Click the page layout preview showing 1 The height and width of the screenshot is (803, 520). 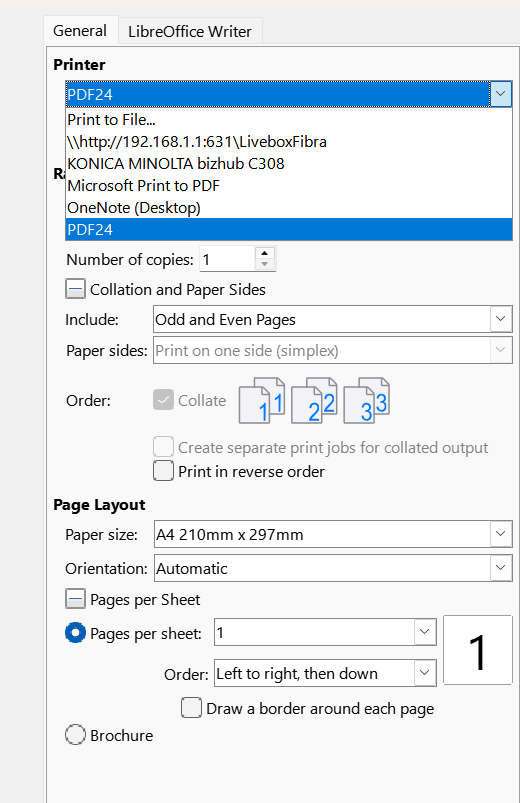click(x=477, y=650)
